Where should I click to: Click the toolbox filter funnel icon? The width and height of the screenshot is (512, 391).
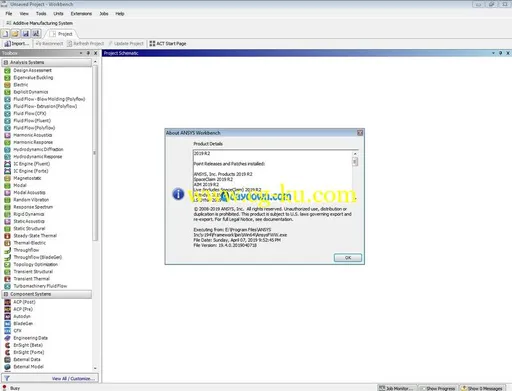click(x=7, y=378)
